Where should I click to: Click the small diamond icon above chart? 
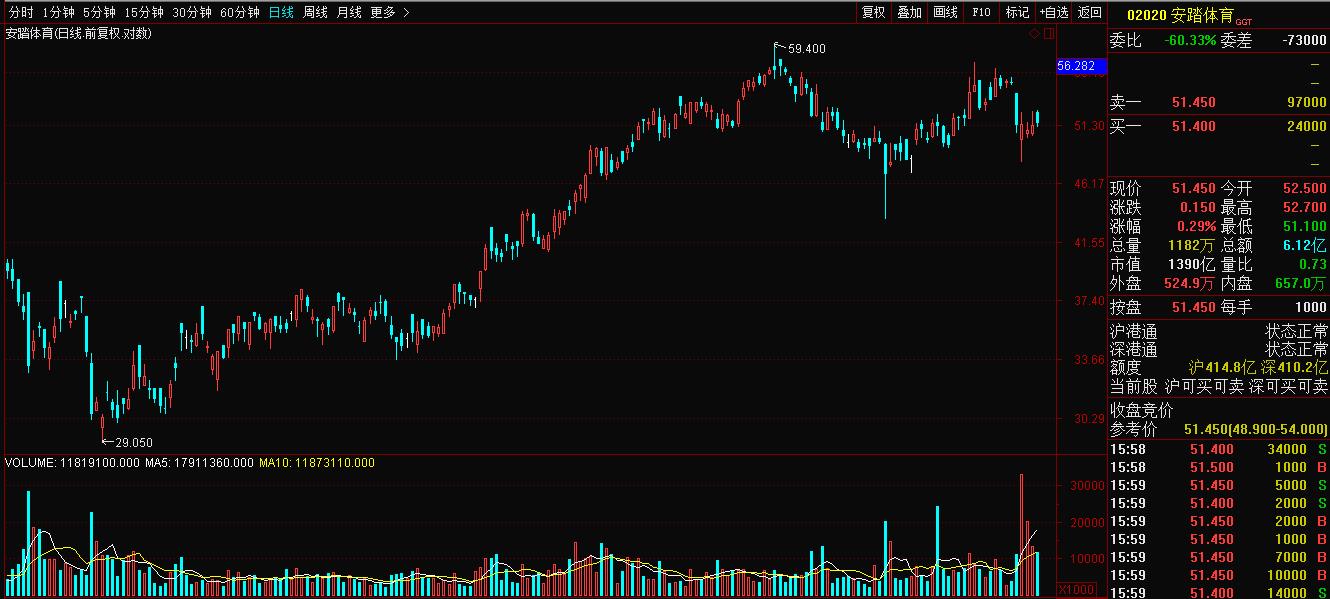(1035, 33)
